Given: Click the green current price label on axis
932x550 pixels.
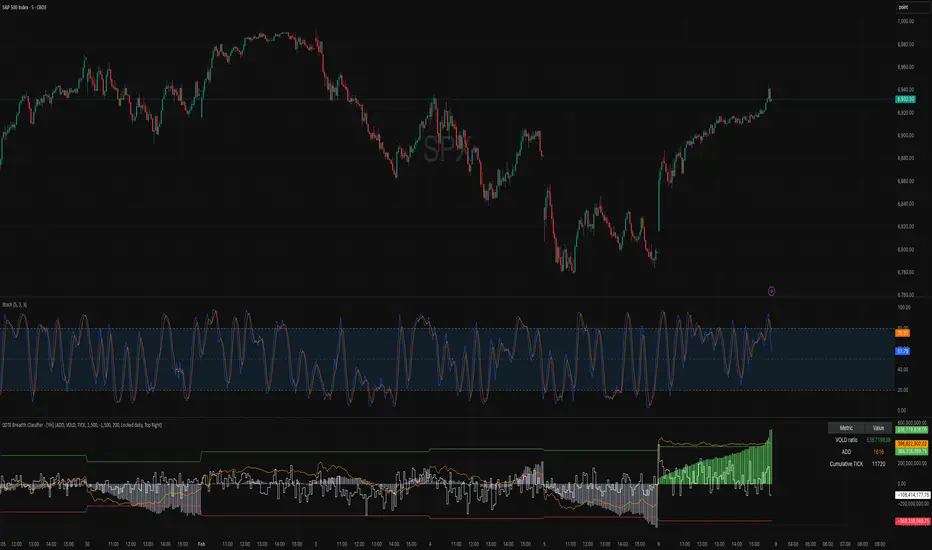Looking at the screenshot, I should [906, 99].
